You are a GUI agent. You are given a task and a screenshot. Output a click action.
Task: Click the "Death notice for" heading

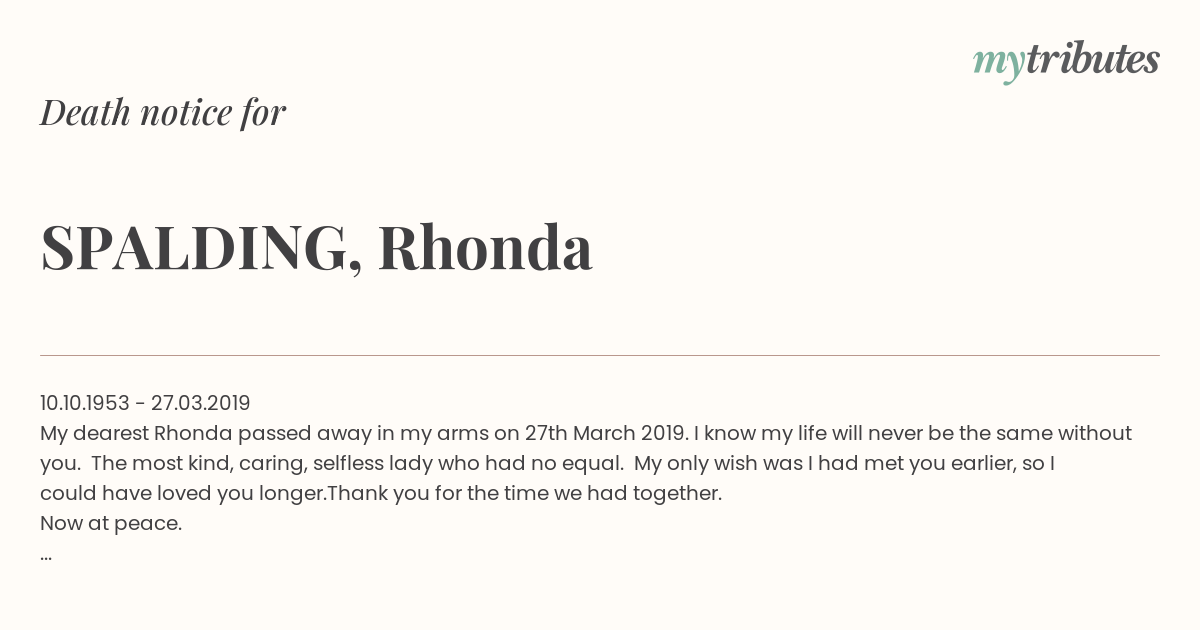[x=163, y=113]
